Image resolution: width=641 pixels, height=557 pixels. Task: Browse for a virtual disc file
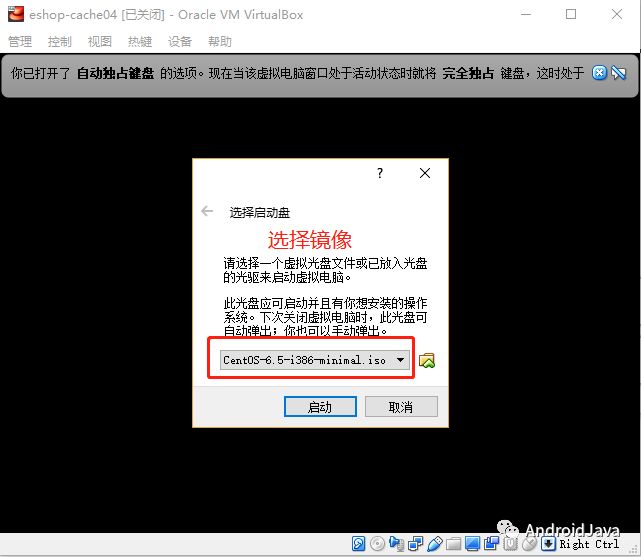(x=427, y=360)
